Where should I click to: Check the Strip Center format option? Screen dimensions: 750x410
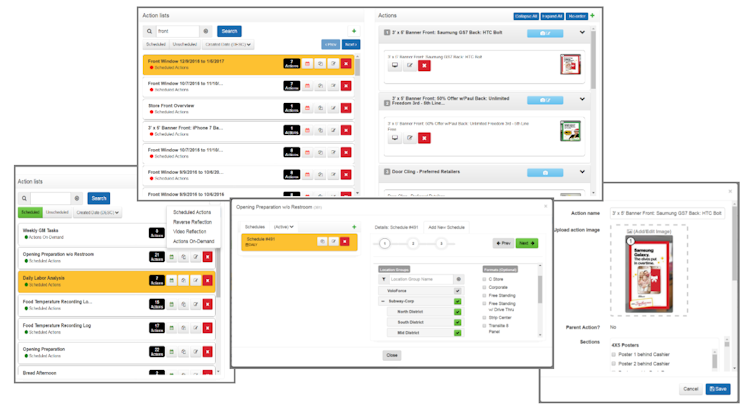coord(485,318)
